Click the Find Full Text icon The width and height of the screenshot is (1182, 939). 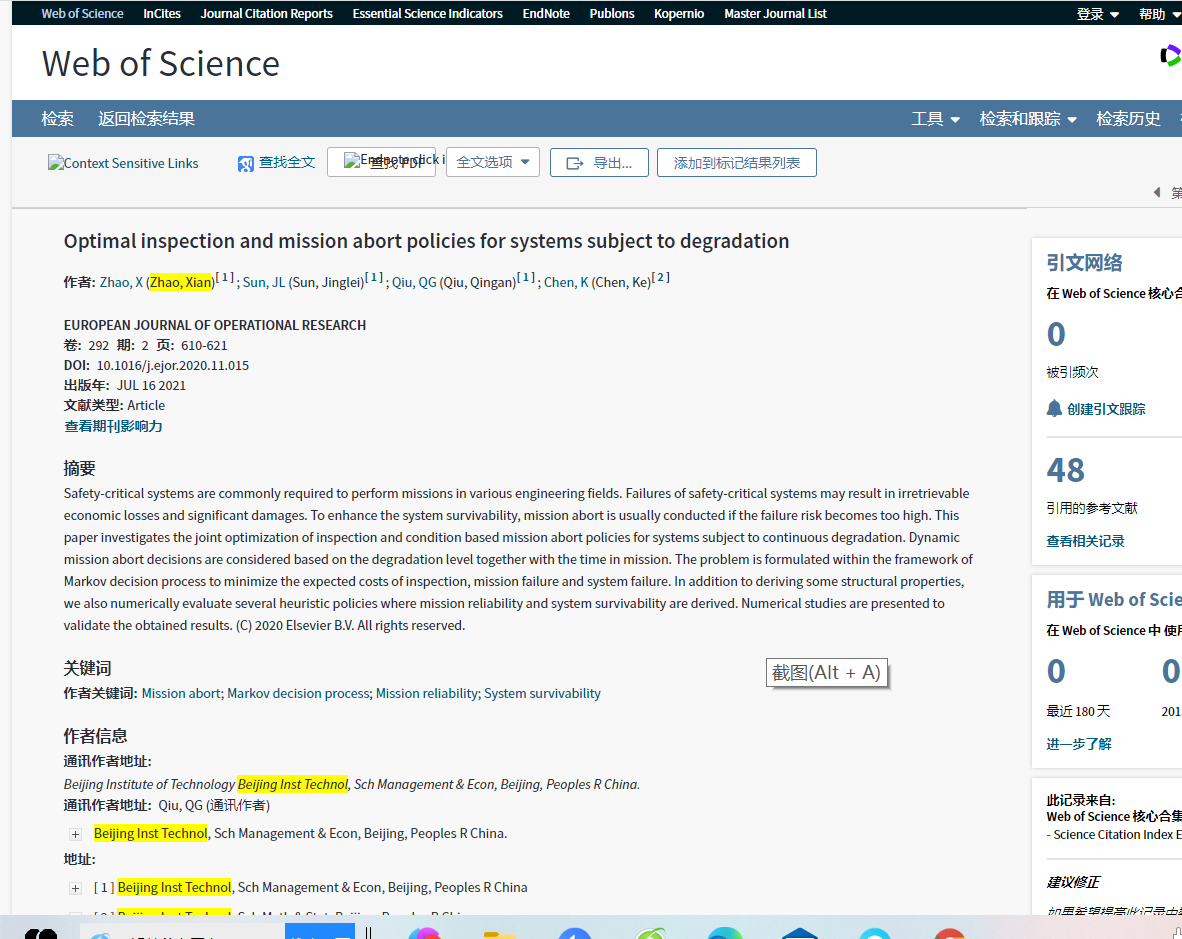[246, 163]
